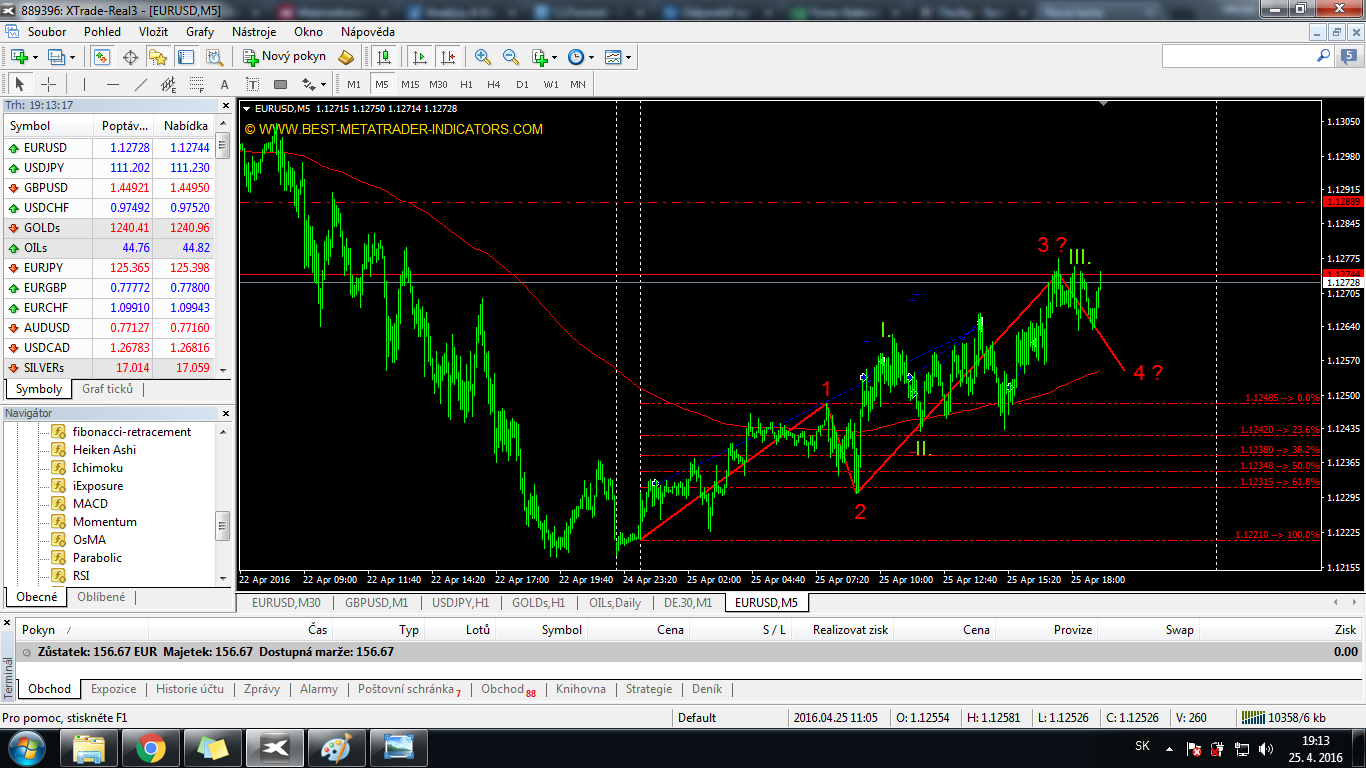Image resolution: width=1366 pixels, height=768 pixels.
Task: Open the Periods clock icon
Action: [x=576, y=57]
